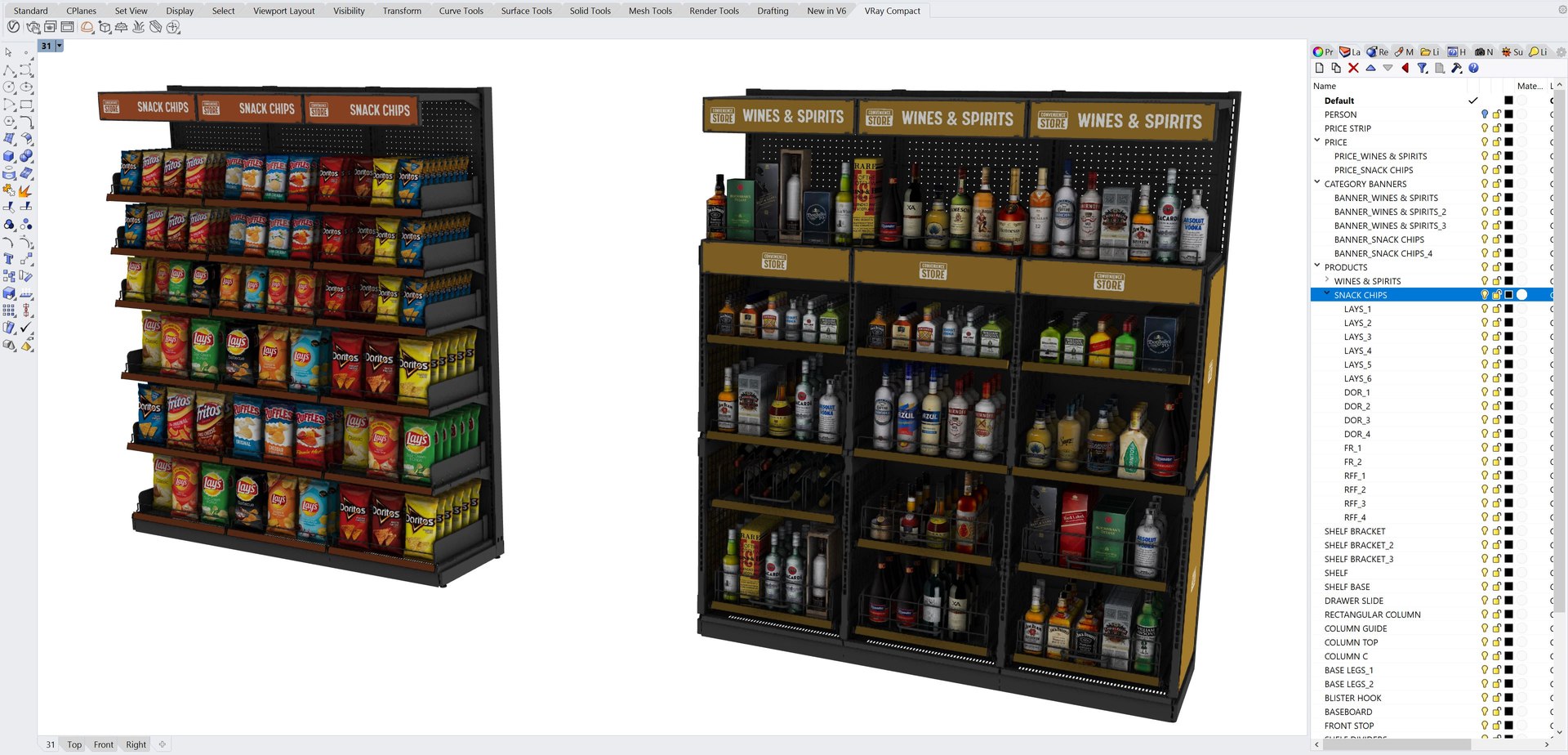Open panel options gear icon
The width and height of the screenshot is (1568, 755).
pyautogui.click(x=1561, y=51)
